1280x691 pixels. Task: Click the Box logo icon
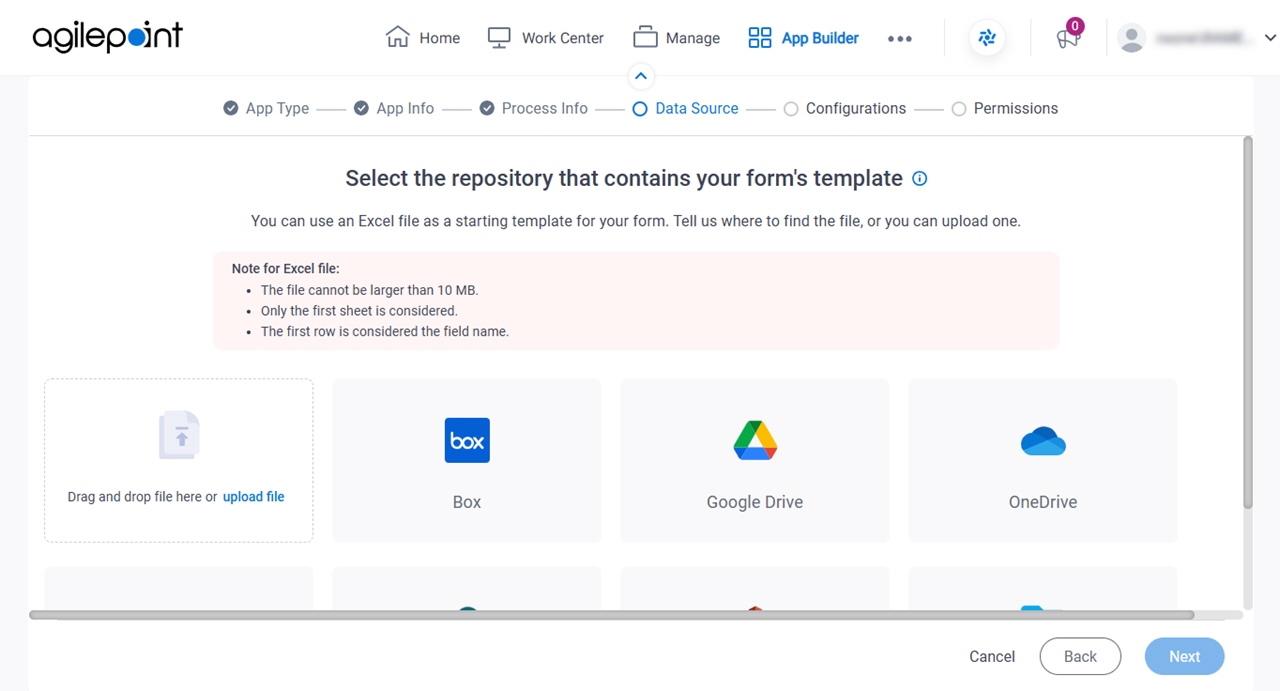[x=467, y=440]
